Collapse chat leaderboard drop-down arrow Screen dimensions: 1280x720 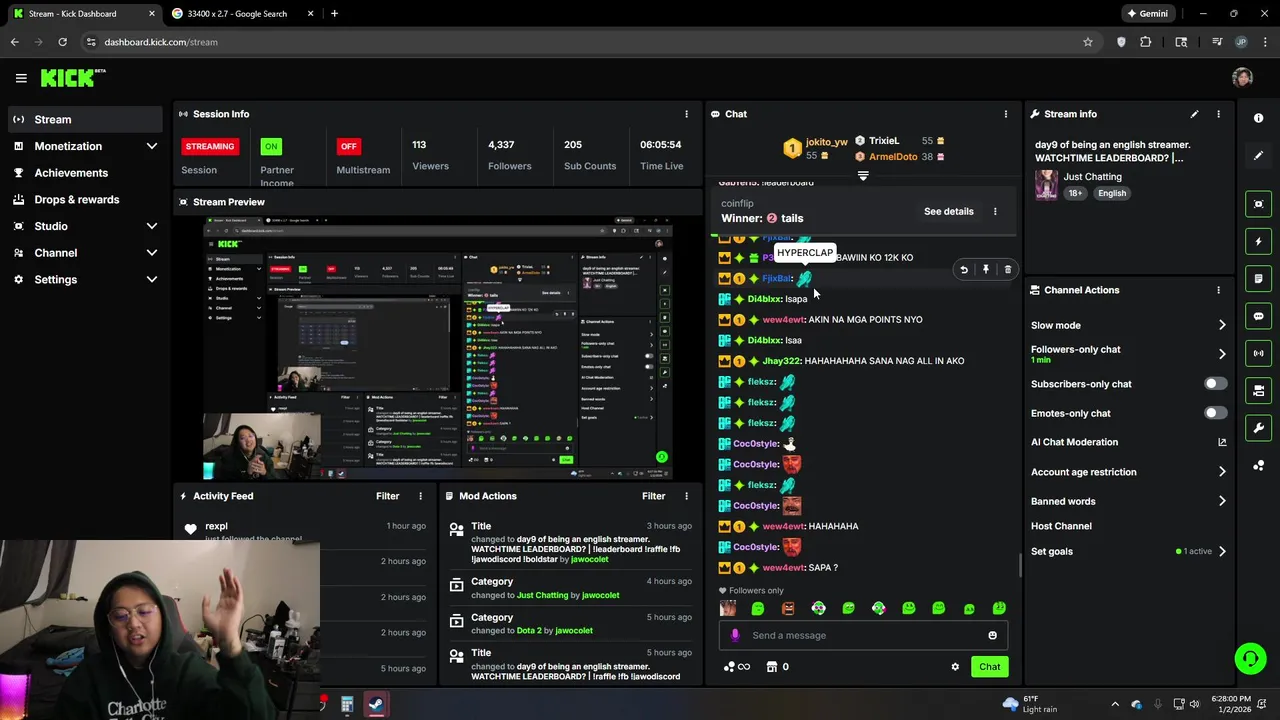863,176
